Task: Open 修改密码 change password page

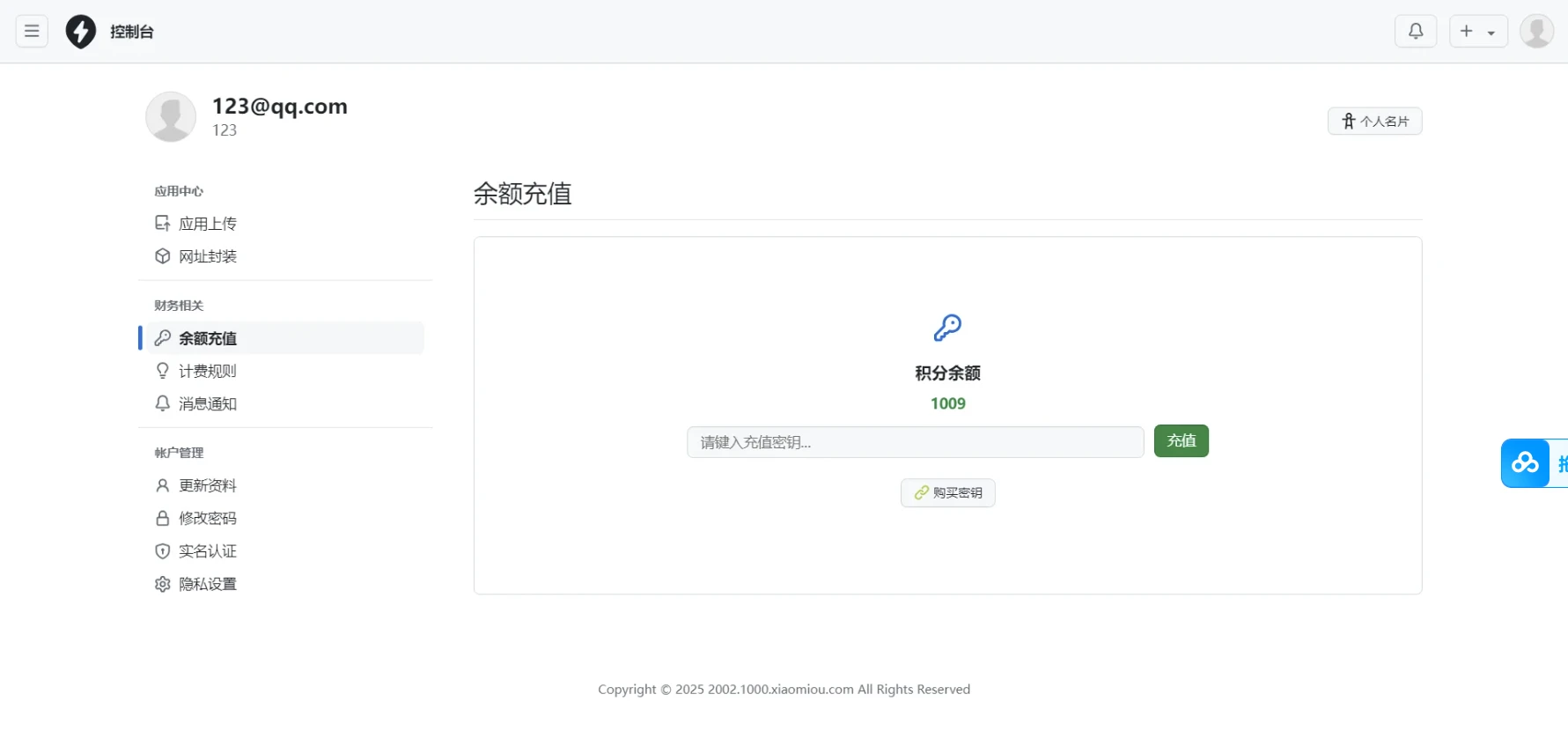Action: (x=208, y=518)
